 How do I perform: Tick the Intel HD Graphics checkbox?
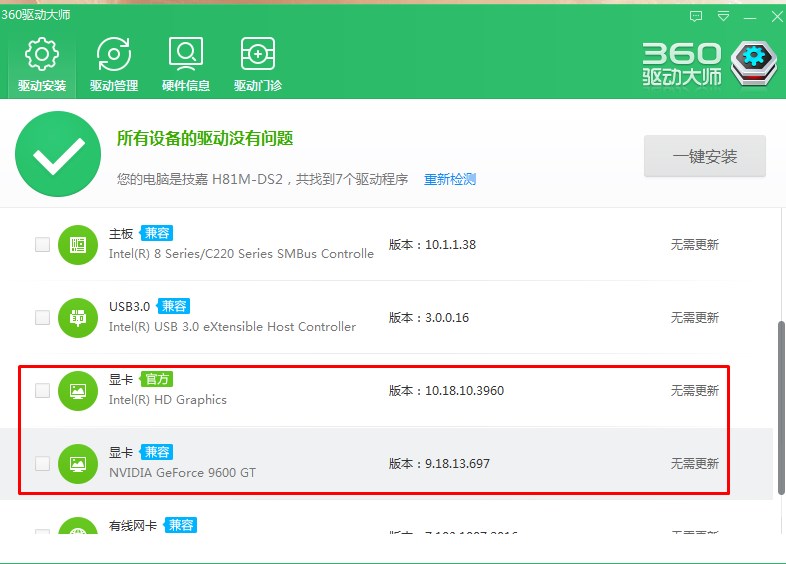tap(43, 390)
